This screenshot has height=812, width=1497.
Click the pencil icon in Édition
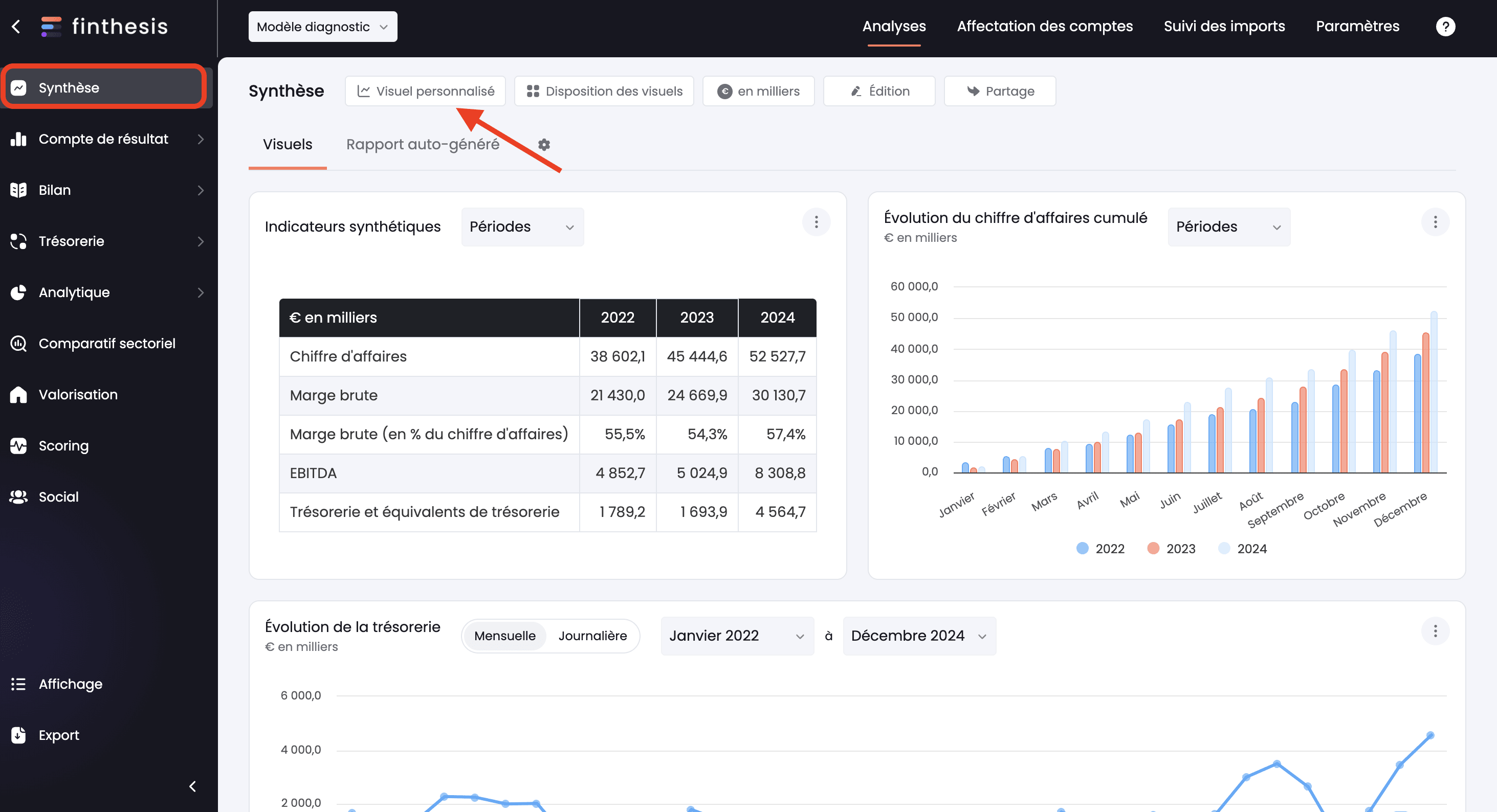[x=856, y=91]
